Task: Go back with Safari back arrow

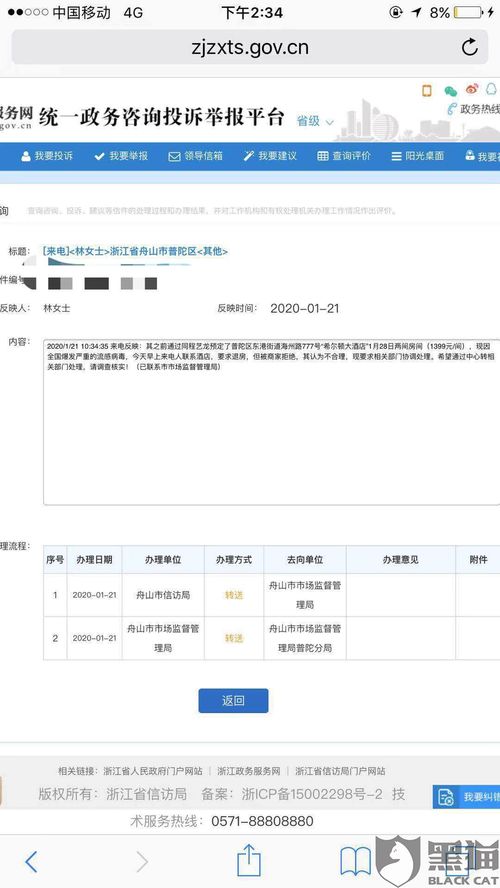Action: pos(31,862)
